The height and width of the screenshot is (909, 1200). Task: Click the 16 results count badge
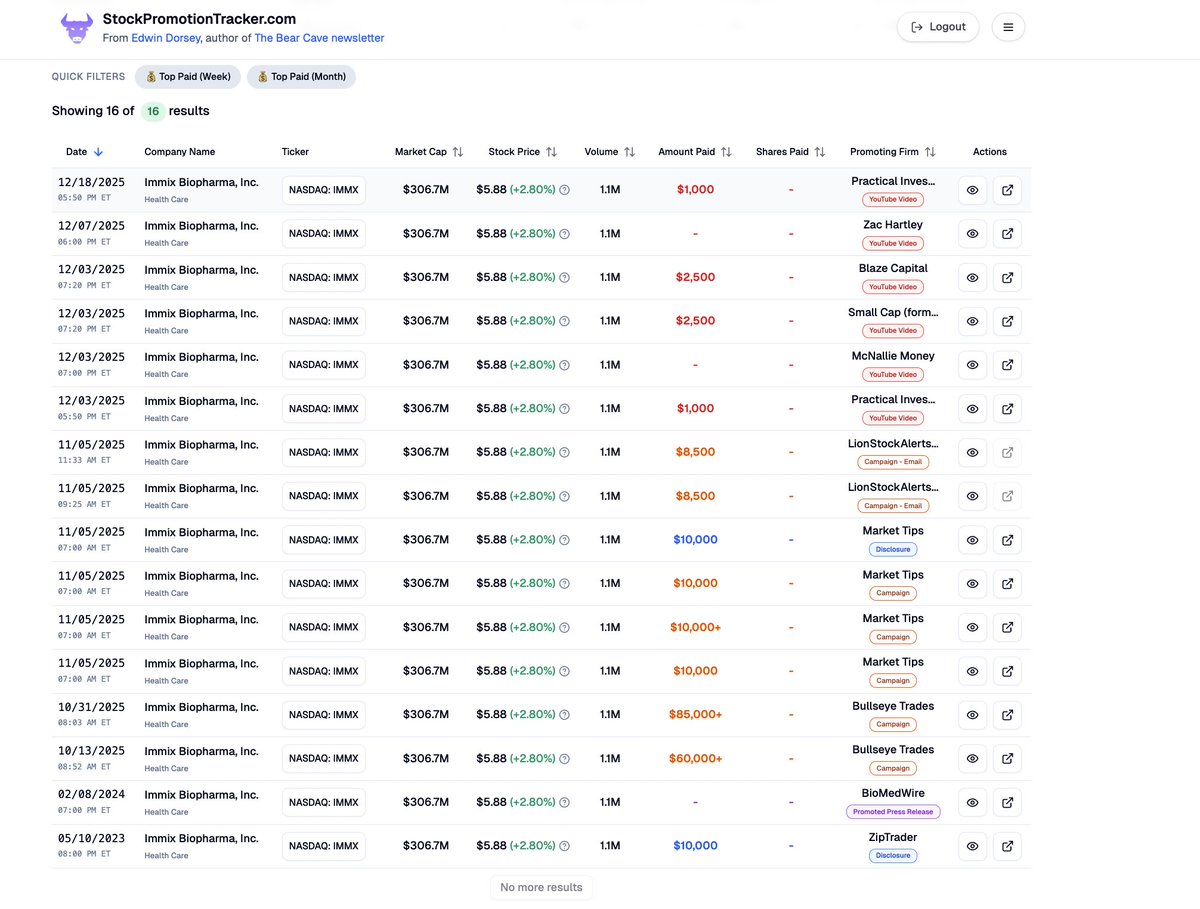(x=153, y=112)
